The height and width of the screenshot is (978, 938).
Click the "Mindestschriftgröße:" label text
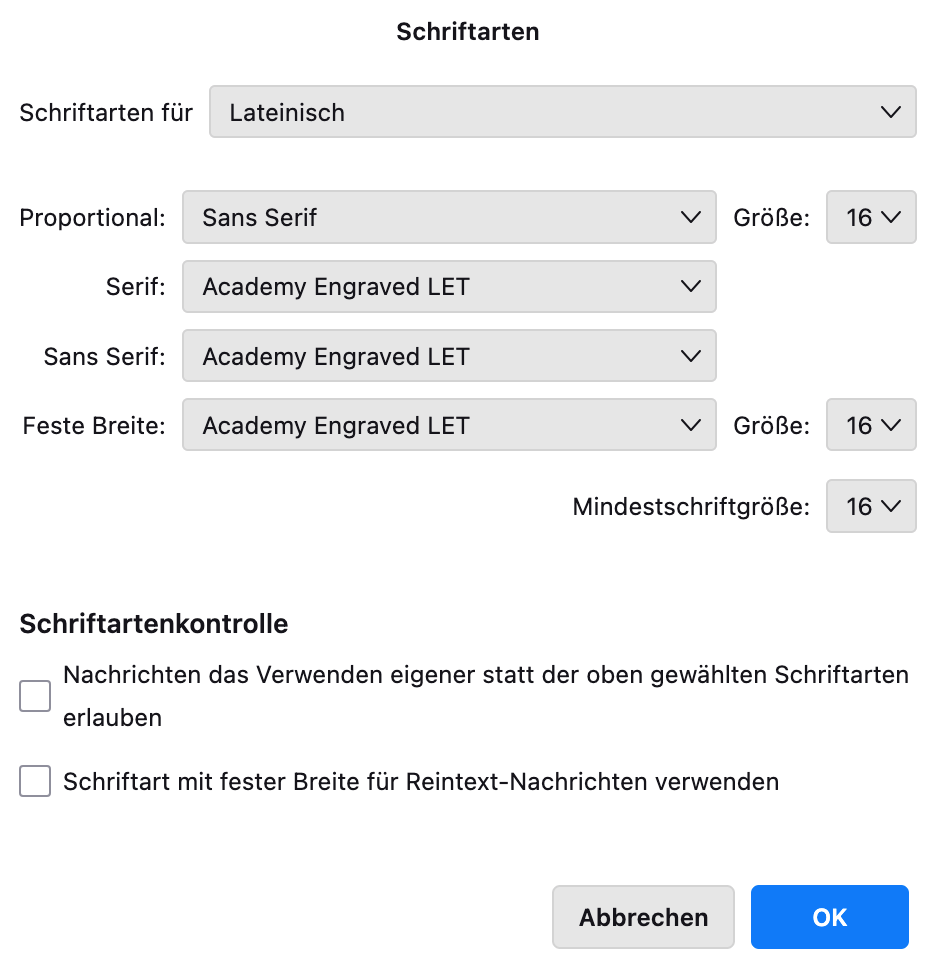point(691,507)
